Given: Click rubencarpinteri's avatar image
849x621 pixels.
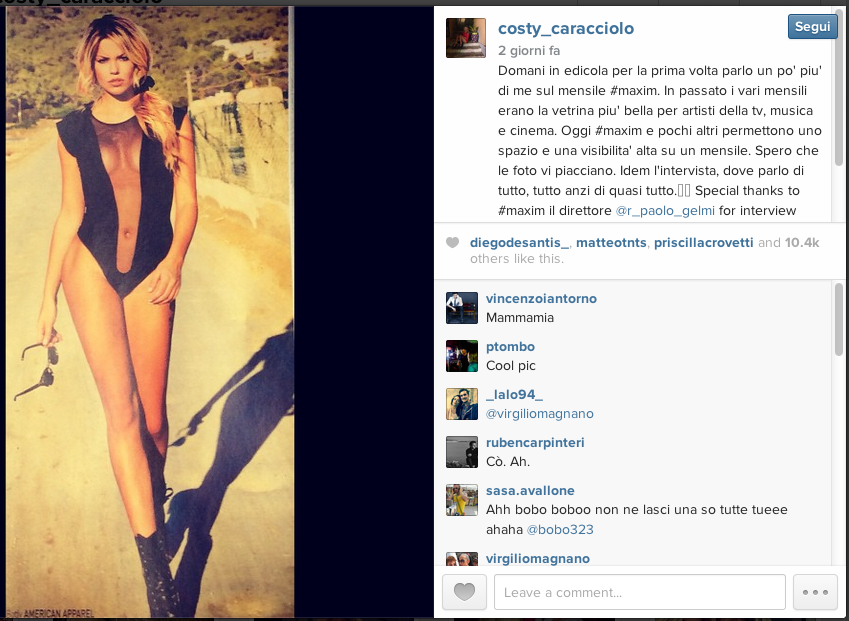Looking at the screenshot, I should 462,452.
